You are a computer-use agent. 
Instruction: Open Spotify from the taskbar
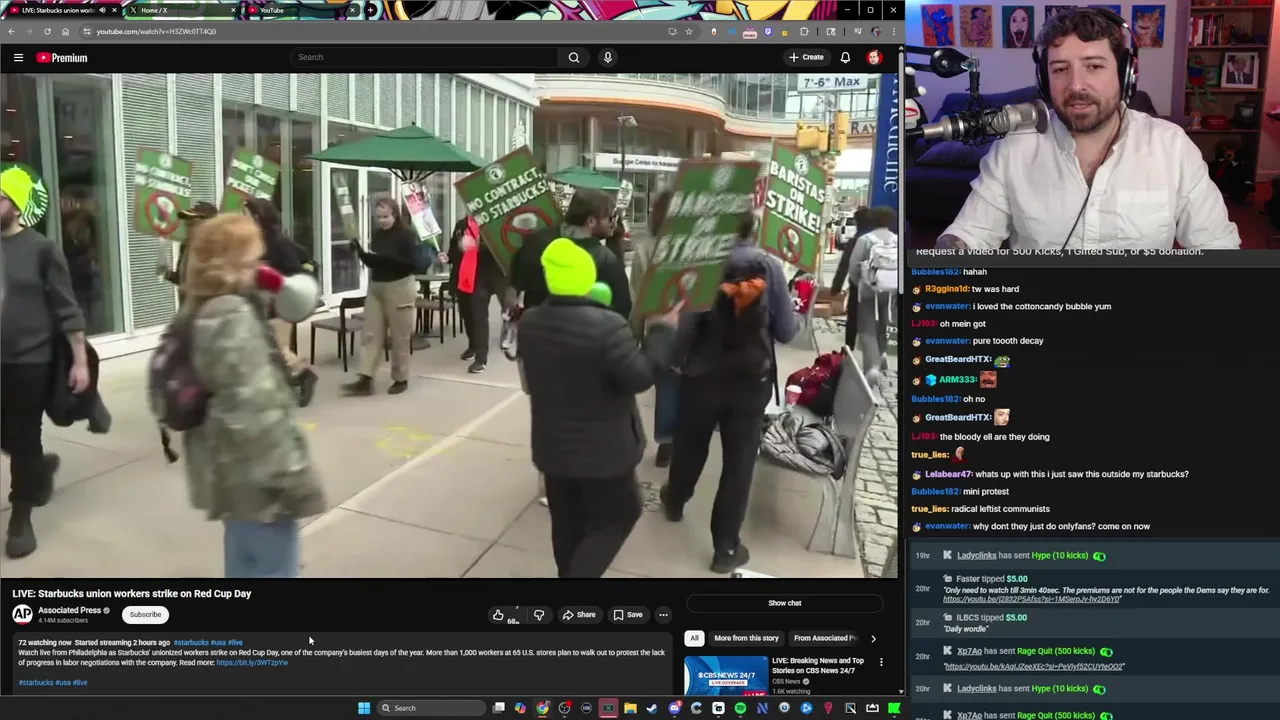[x=740, y=708]
